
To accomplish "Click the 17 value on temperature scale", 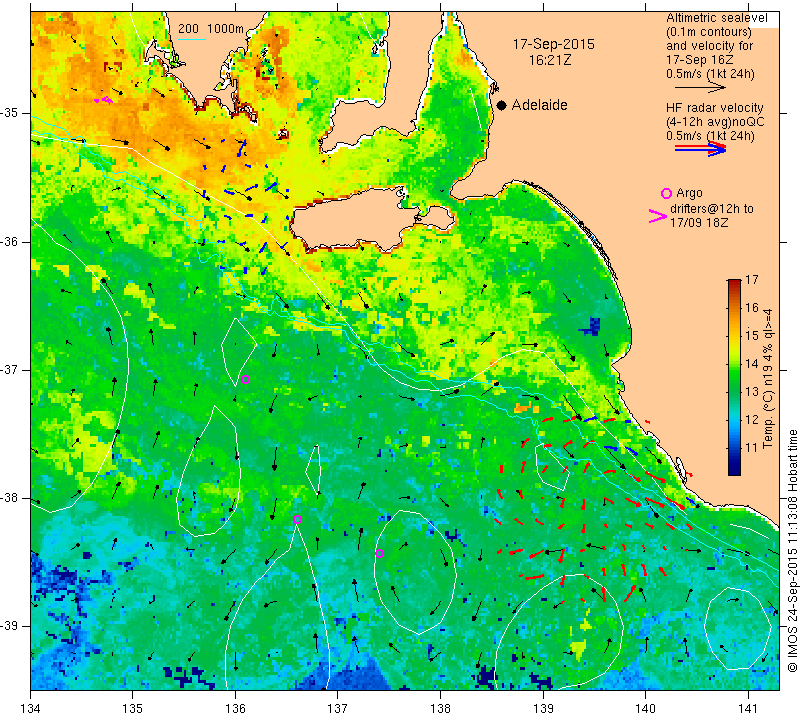I will 752,280.
